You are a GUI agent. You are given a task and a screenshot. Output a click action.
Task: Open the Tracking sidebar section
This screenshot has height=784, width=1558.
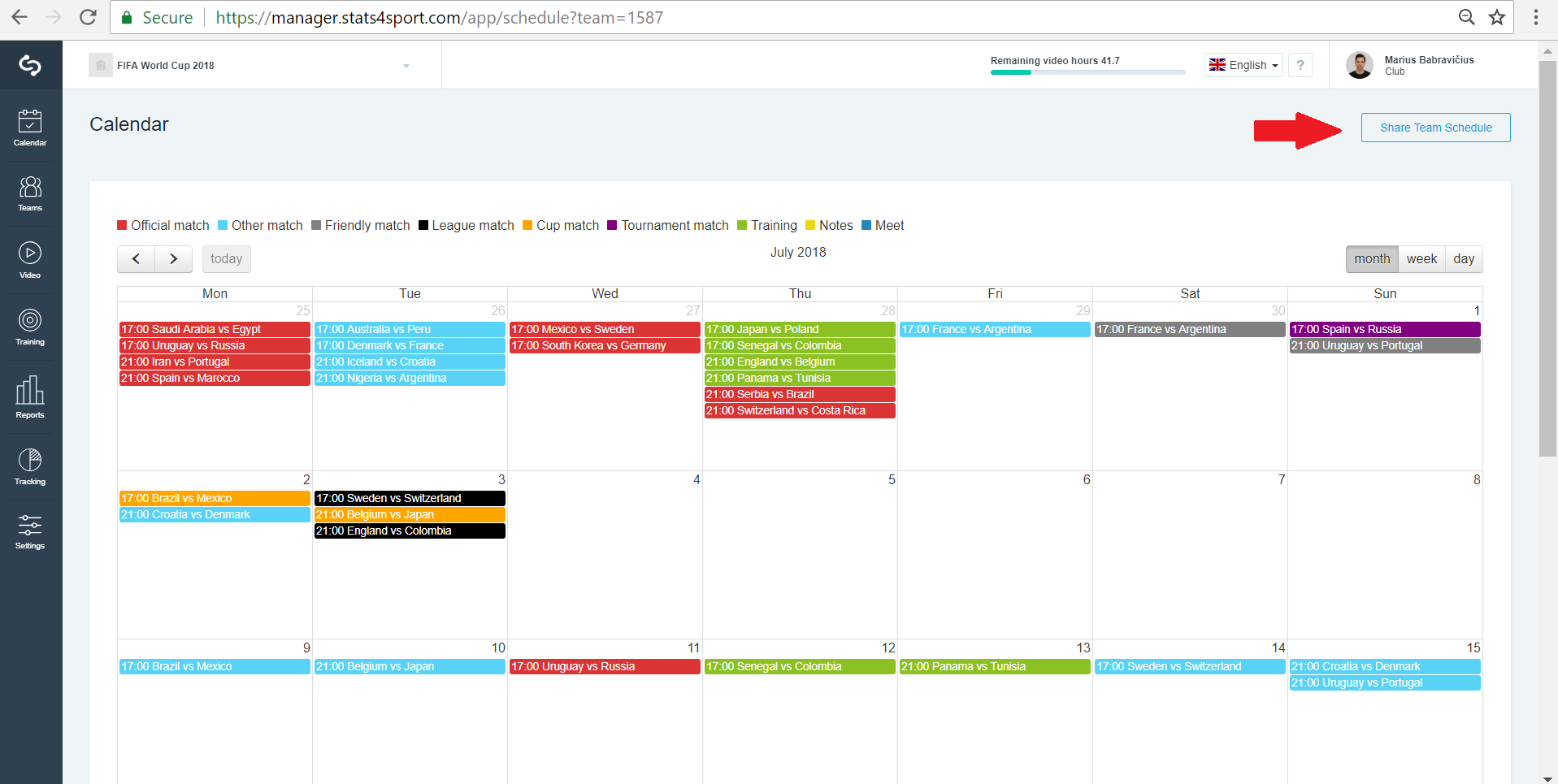(30, 466)
